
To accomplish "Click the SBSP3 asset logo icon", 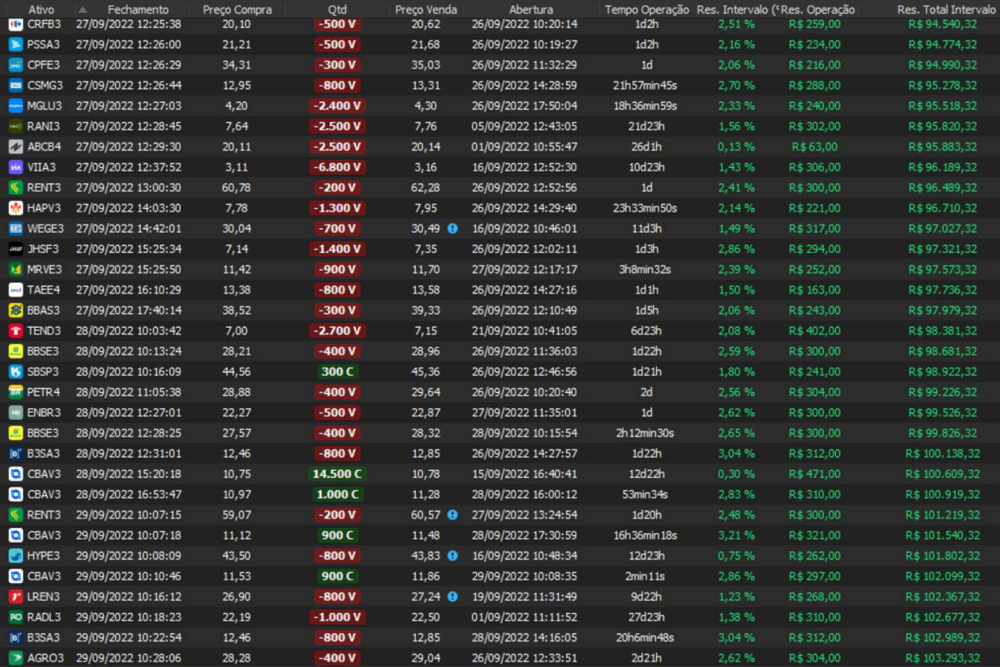I will tap(16, 372).
